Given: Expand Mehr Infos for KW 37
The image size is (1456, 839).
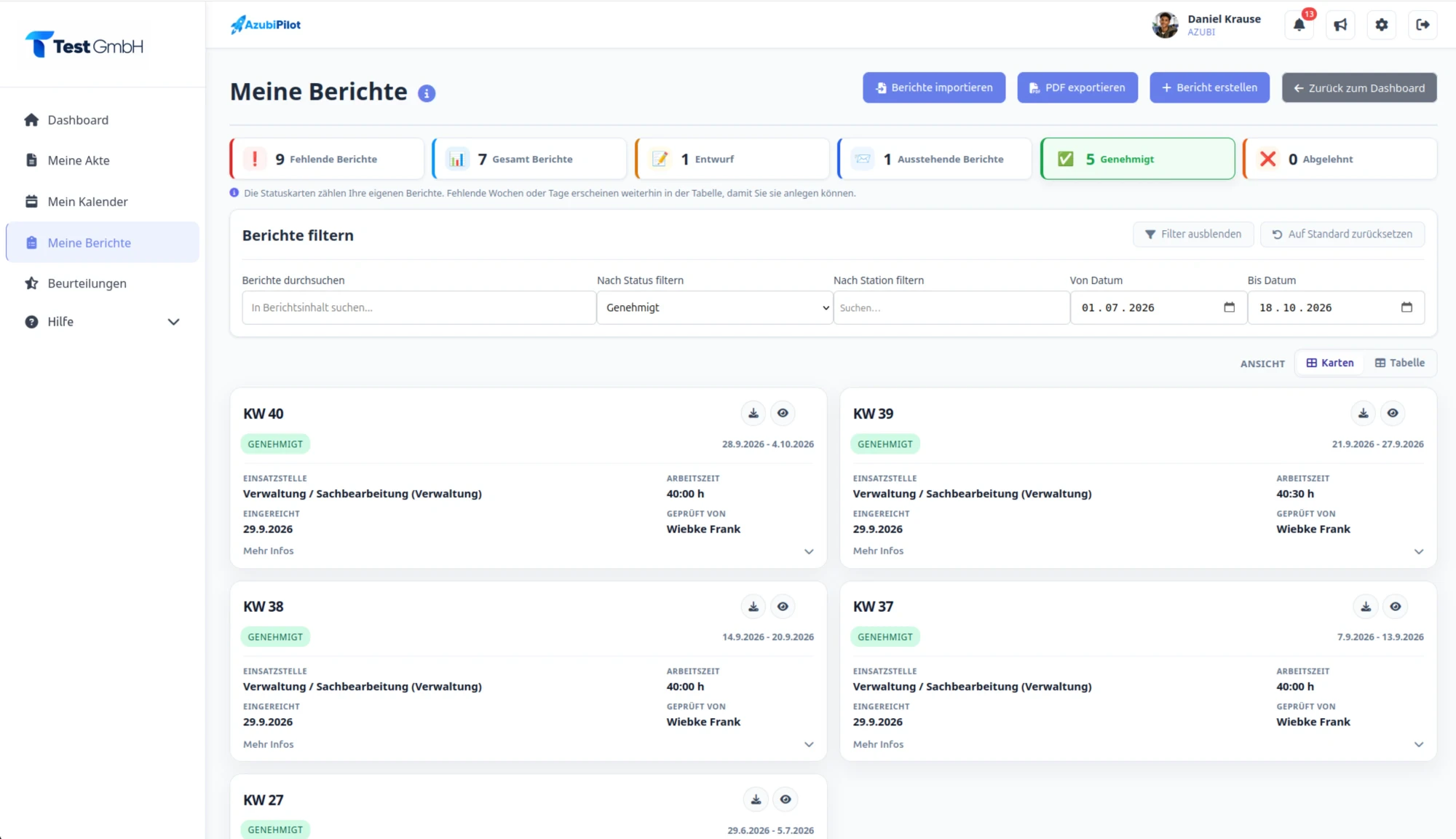Looking at the screenshot, I should click(1139, 744).
